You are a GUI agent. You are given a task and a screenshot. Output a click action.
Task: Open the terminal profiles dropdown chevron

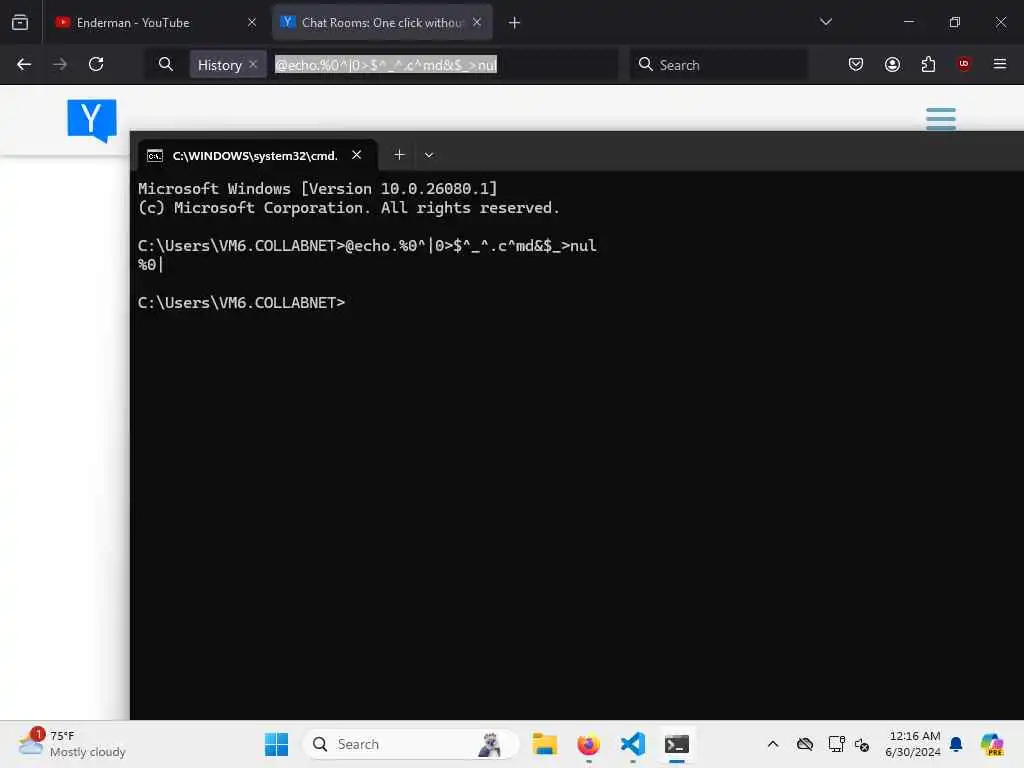pyautogui.click(x=428, y=155)
